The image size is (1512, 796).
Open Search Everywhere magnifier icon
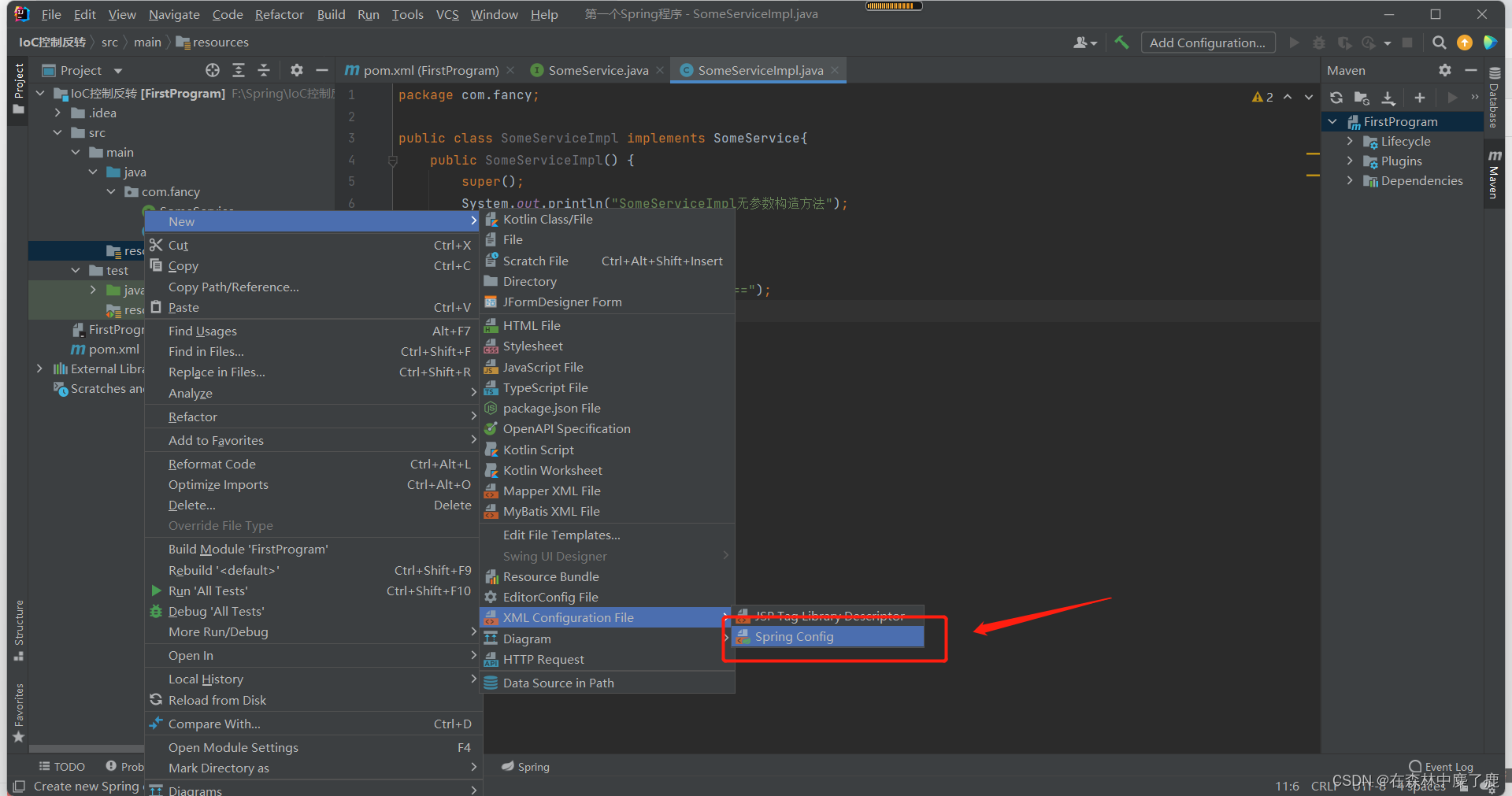pyautogui.click(x=1439, y=43)
